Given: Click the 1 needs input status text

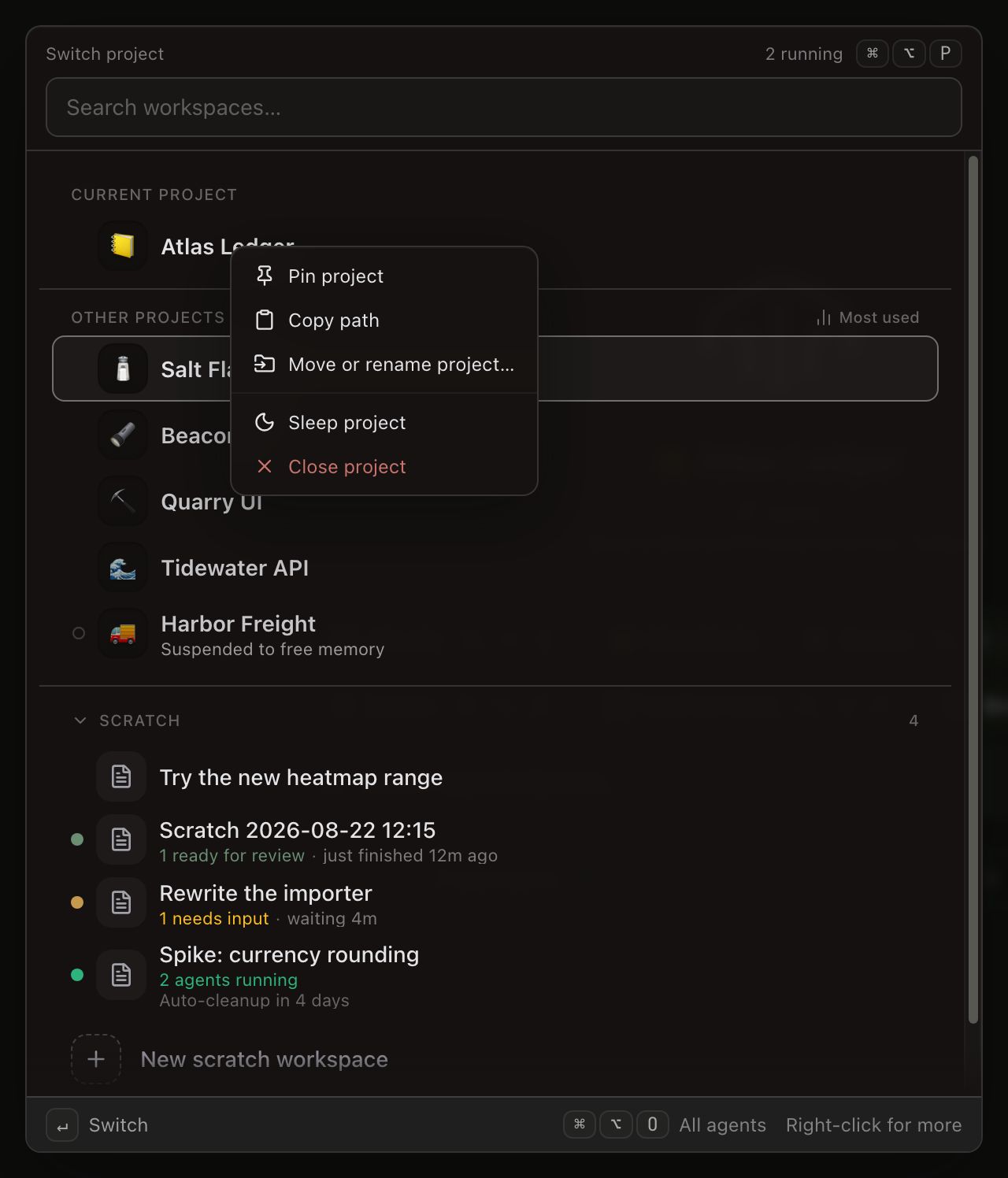Looking at the screenshot, I should [213, 918].
